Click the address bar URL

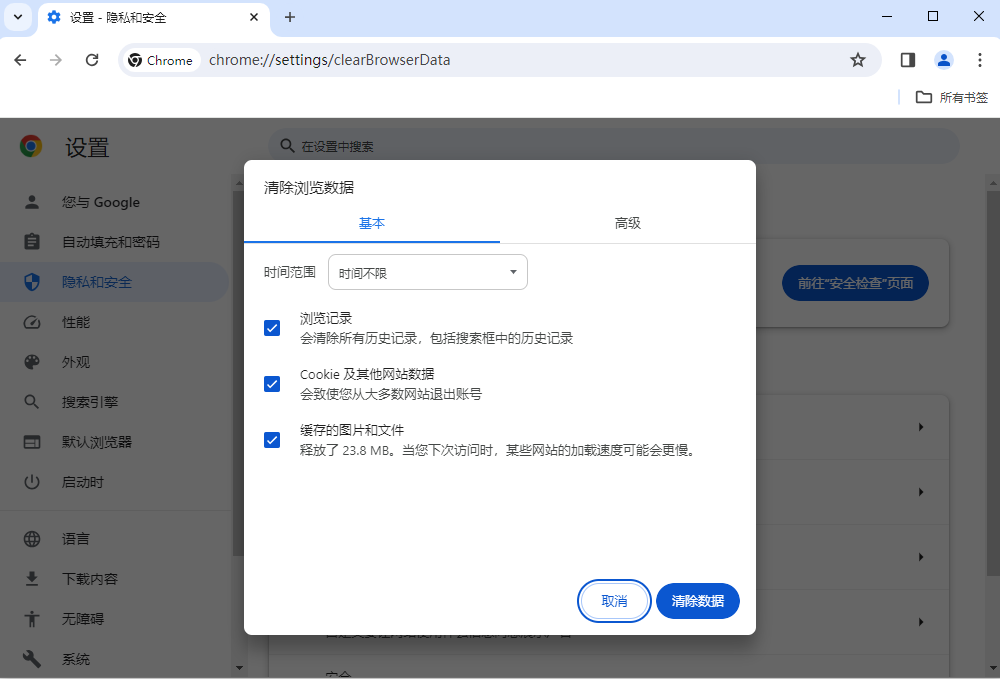[330, 60]
